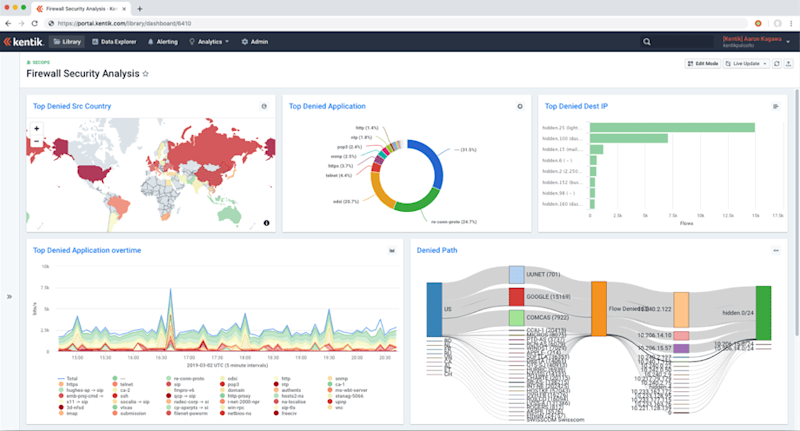Screen dimensions: 800x431
Task: Click the GOOGLE (15169) red node
Action: [516, 297]
